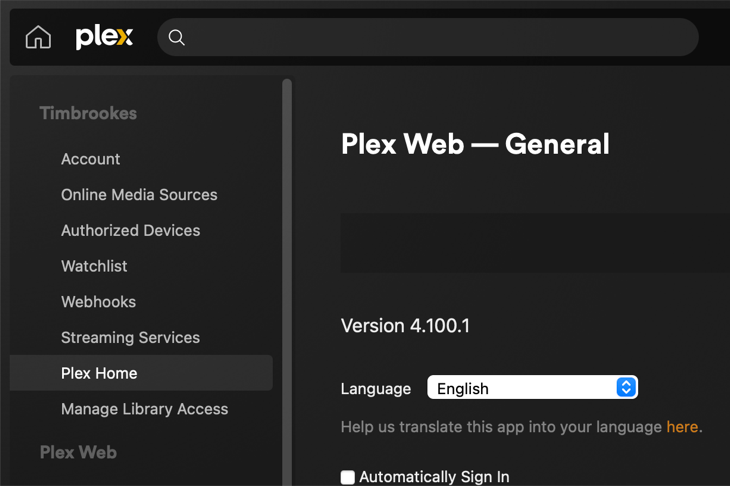Go to the Plex home icon

click(38, 37)
